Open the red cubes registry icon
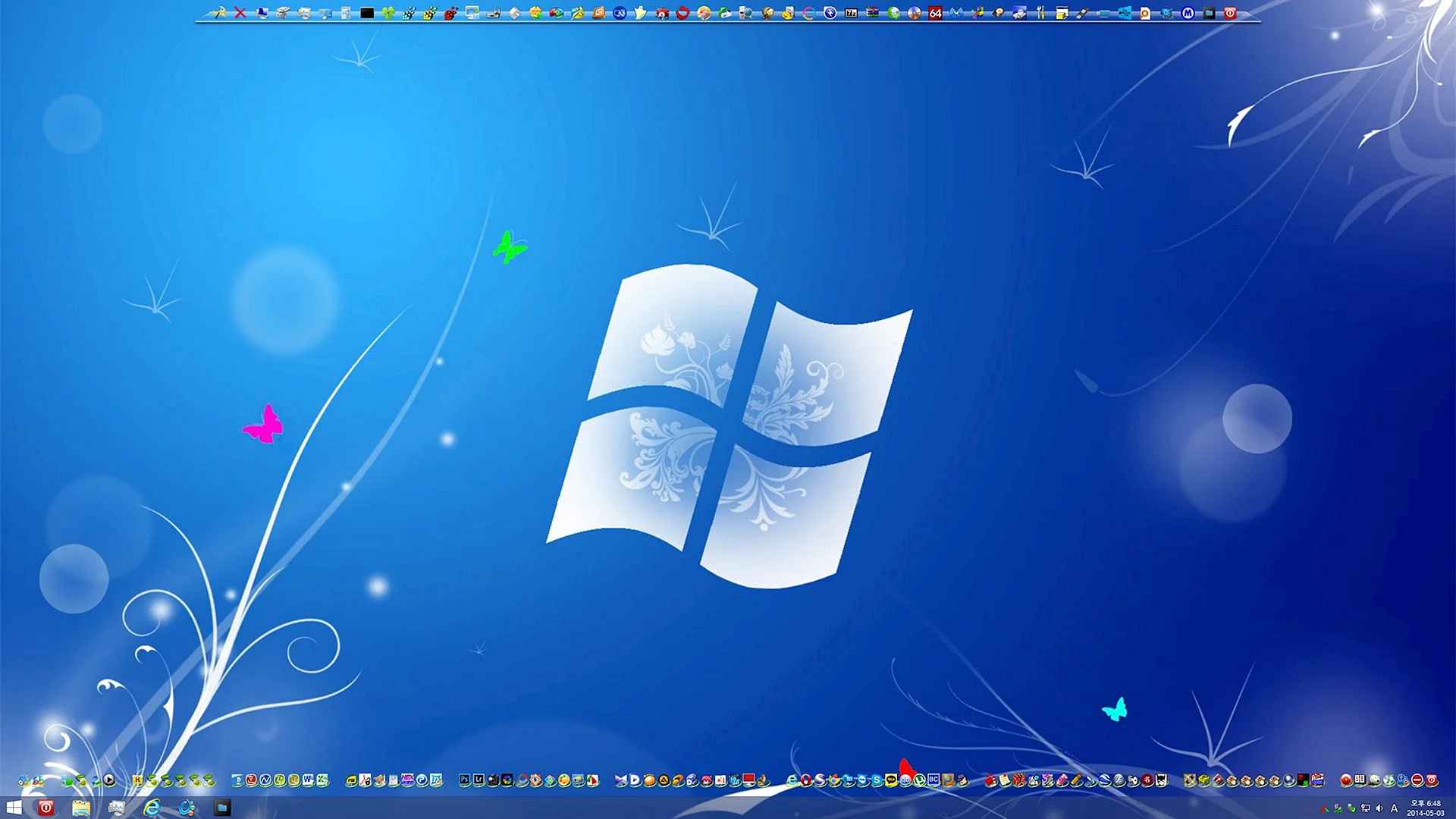 (451, 13)
